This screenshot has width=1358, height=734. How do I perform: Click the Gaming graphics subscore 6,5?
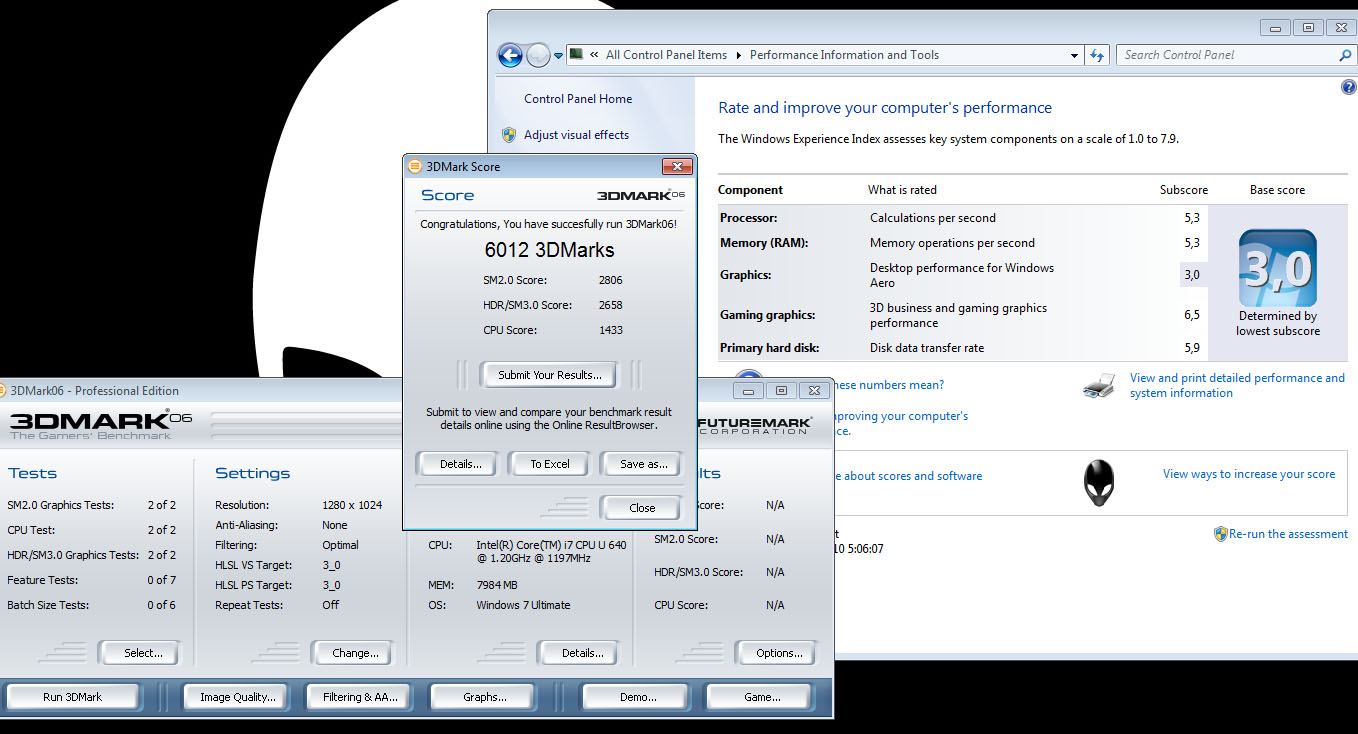1191,315
